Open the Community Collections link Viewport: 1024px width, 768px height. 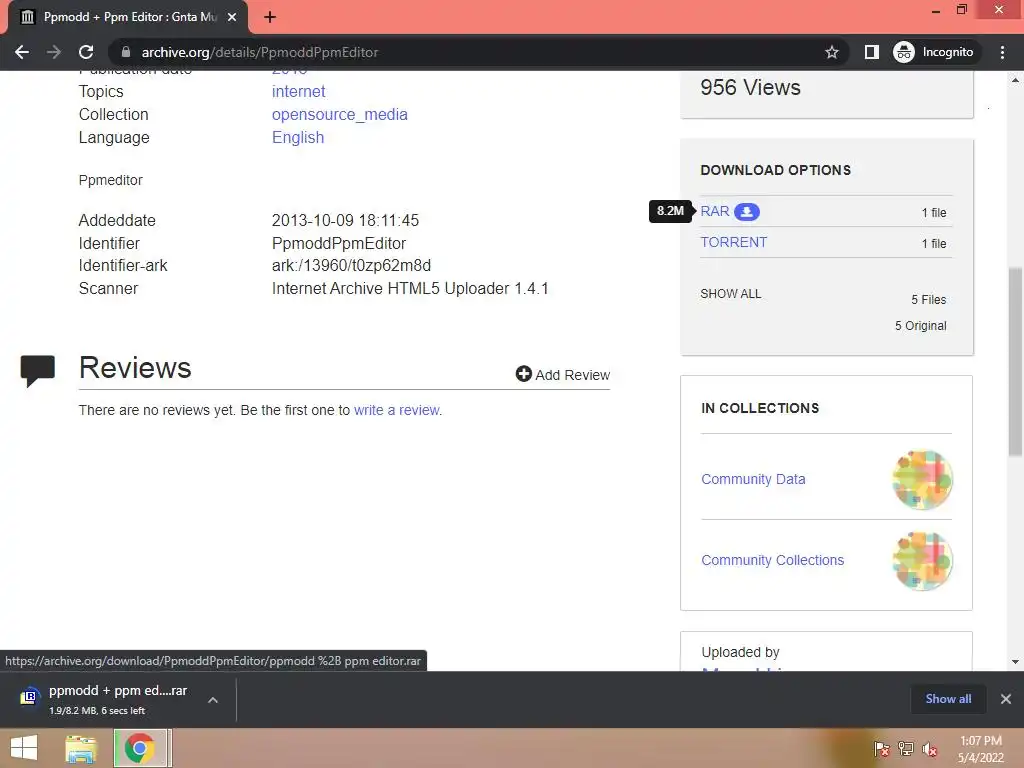773,560
